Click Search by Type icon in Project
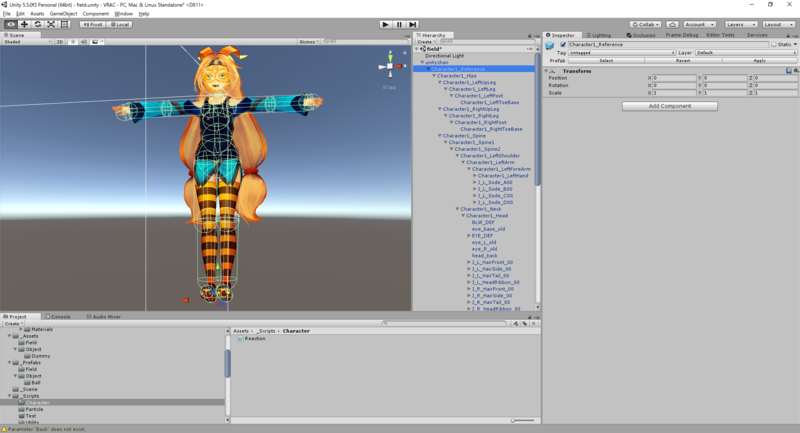800x433 pixels. 516,323
